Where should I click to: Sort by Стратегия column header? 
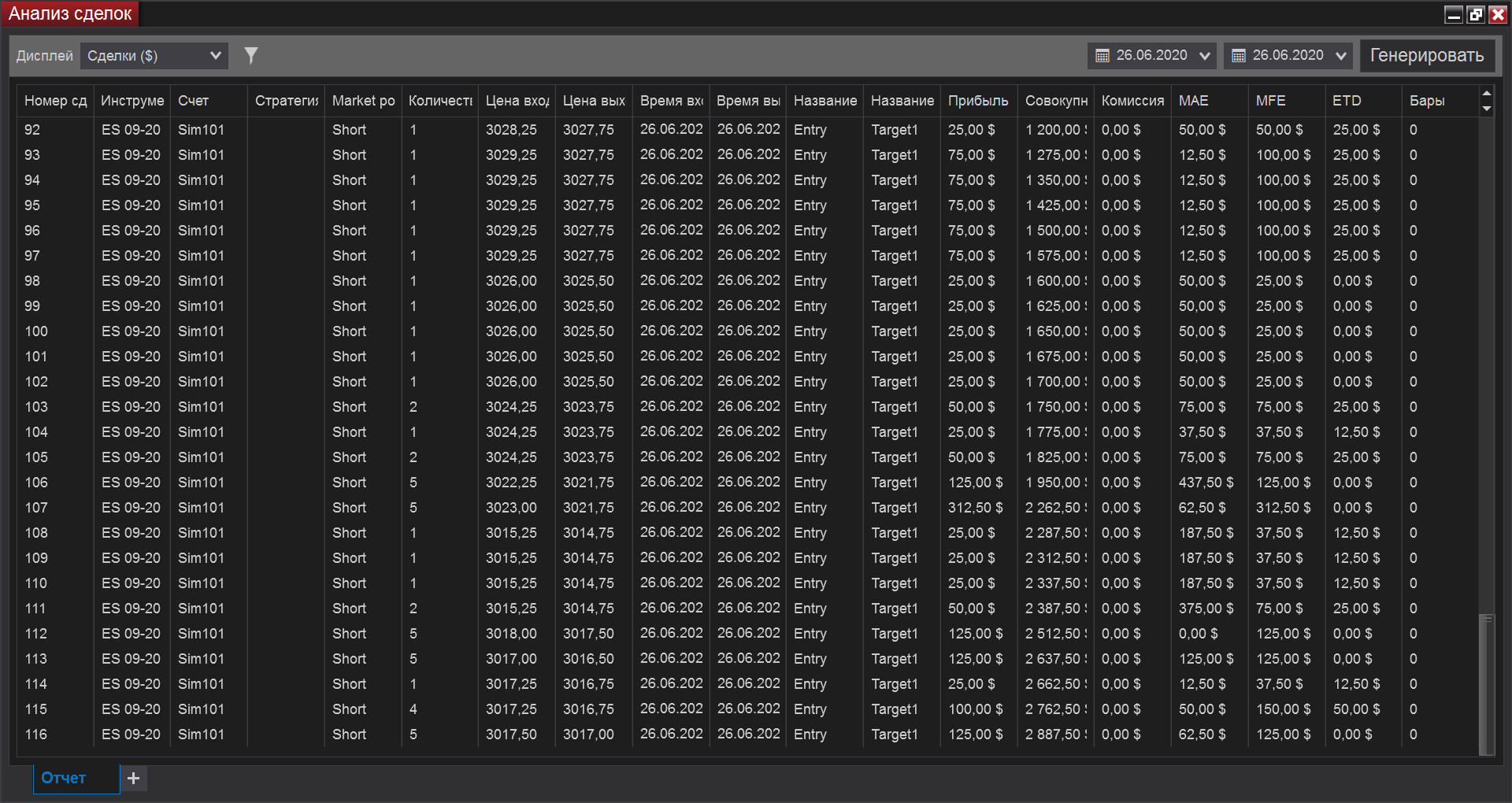click(x=286, y=101)
